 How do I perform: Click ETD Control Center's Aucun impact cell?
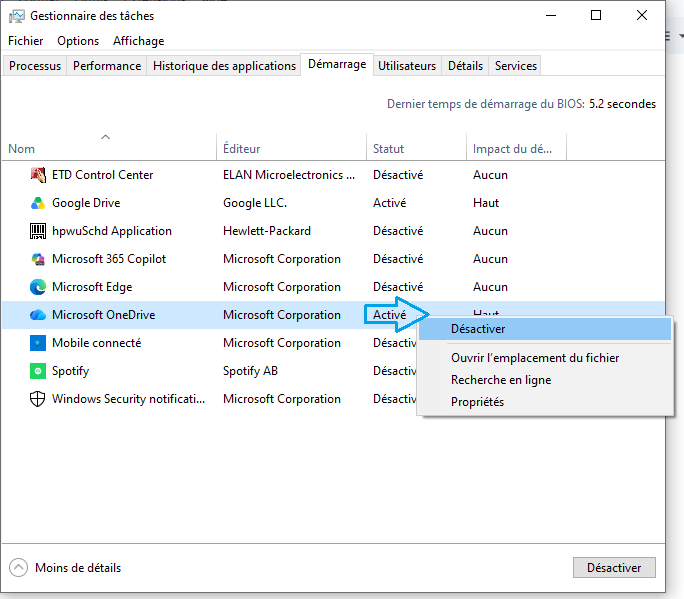click(x=490, y=175)
